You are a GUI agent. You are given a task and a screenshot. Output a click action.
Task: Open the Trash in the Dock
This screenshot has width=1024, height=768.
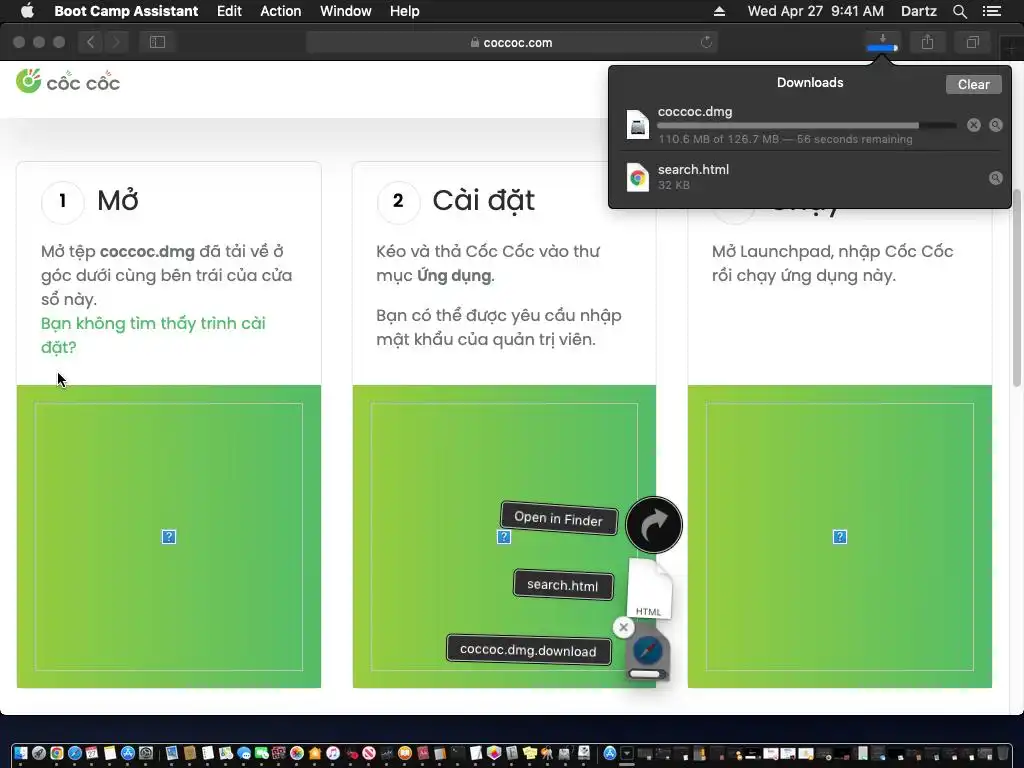coord(1002,753)
